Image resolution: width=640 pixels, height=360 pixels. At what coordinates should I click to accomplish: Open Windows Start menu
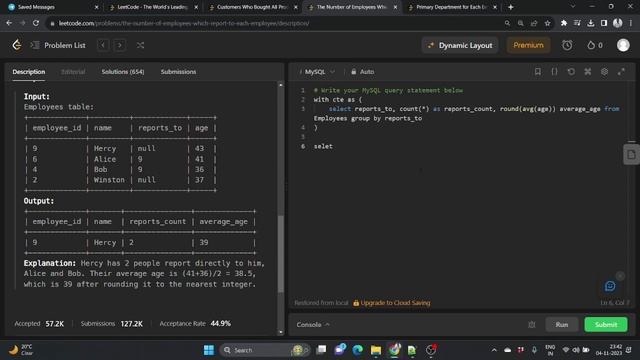click(209, 350)
